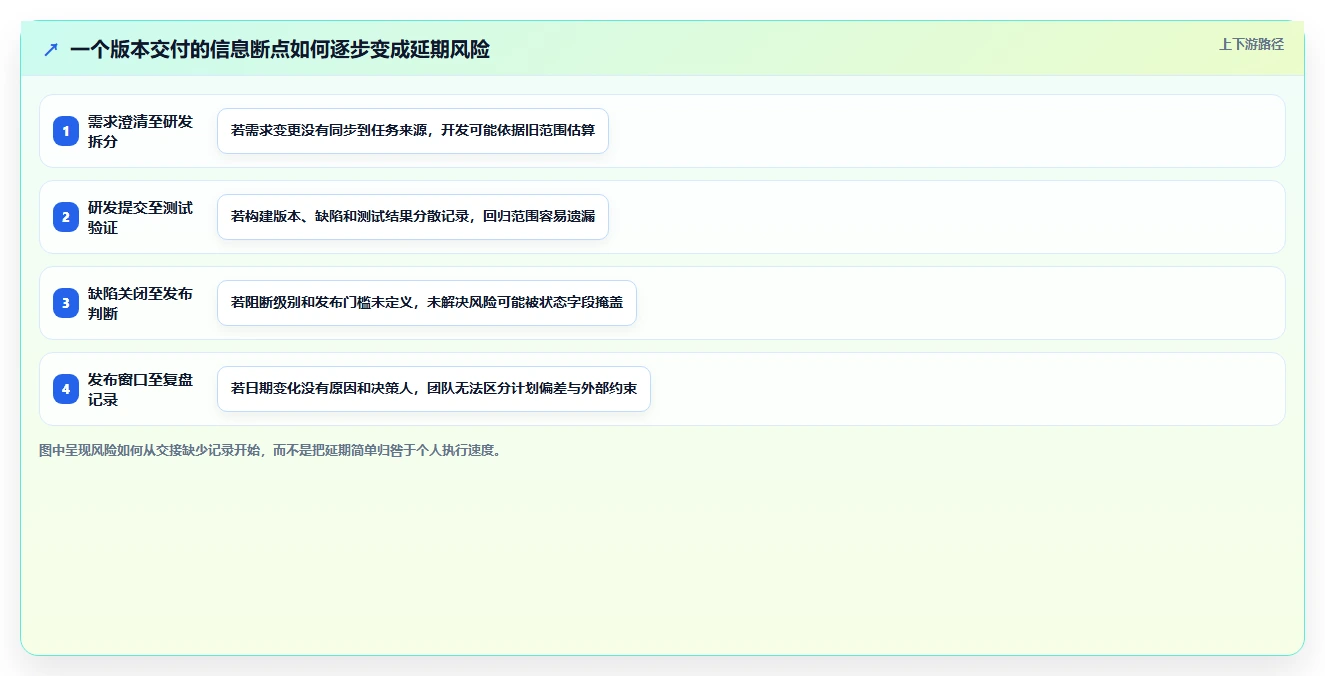Click the arrow icon beside the title
The height and width of the screenshot is (676, 1325).
(x=51, y=49)
